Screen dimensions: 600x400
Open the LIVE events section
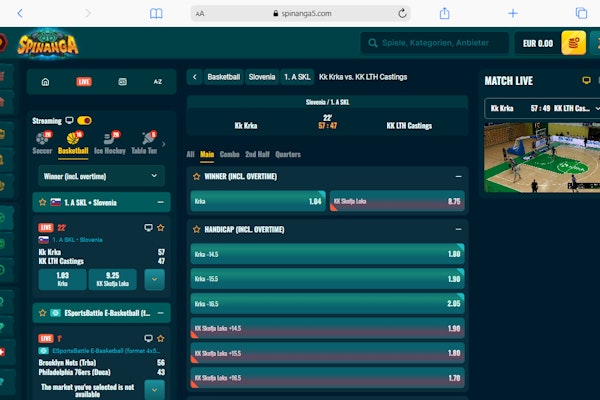84,82
